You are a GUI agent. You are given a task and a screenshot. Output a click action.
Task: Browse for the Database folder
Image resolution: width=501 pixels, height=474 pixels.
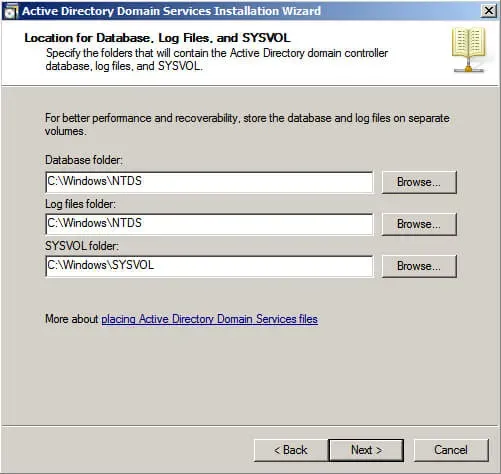[419, 182]
